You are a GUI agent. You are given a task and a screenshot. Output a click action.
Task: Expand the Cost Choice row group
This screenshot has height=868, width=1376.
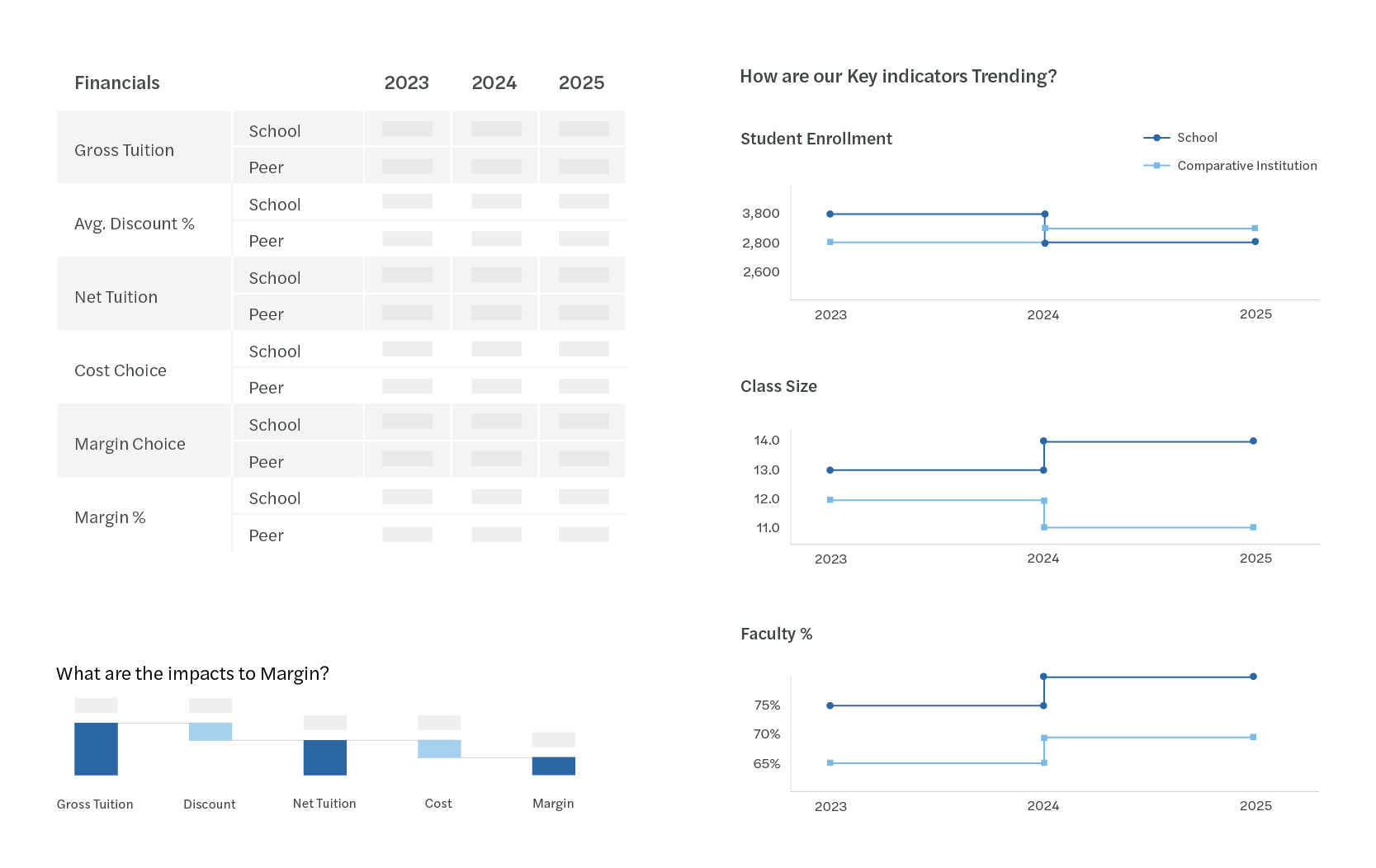(x=121, y=370)
